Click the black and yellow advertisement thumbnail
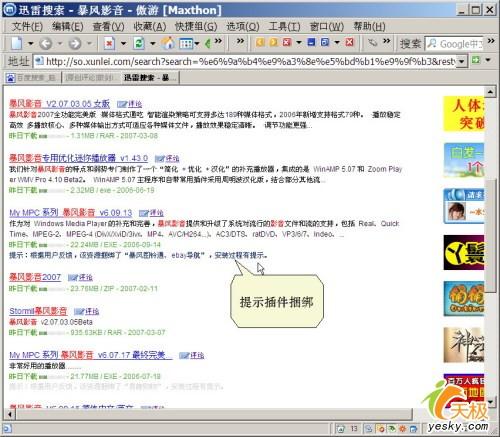Viewport: 500px width, 437px height. tap(464, 252)
